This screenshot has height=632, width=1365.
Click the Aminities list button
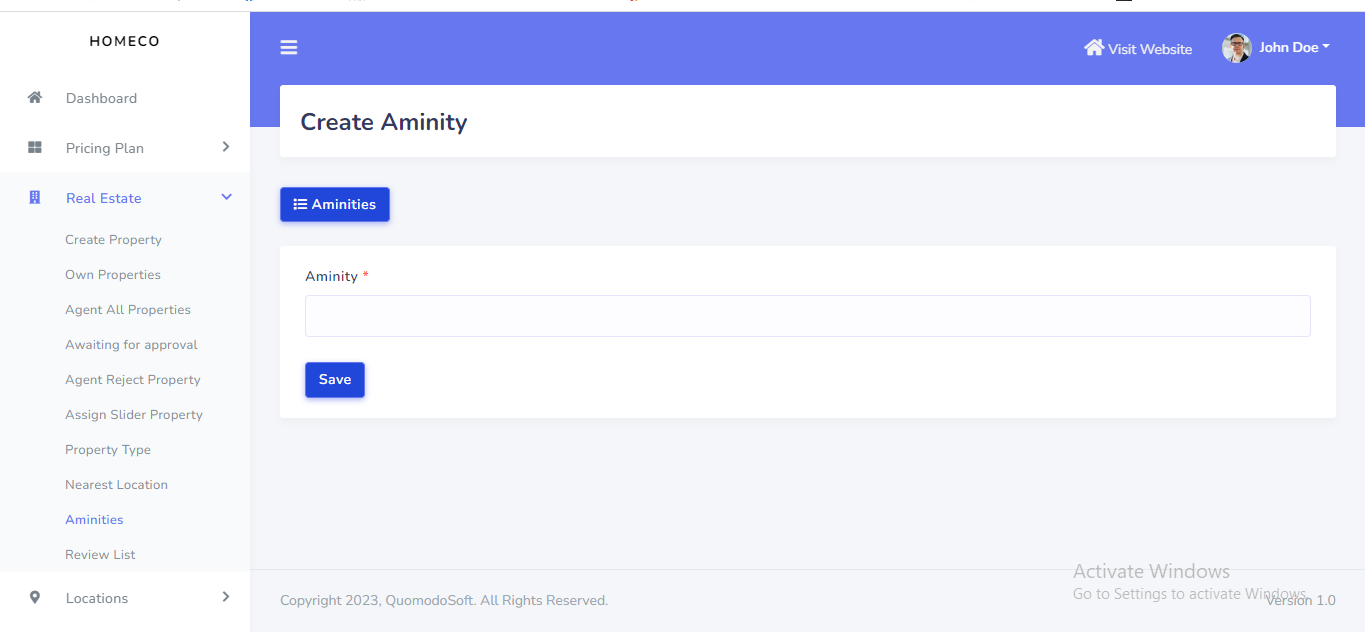click(x=335, y=204)
